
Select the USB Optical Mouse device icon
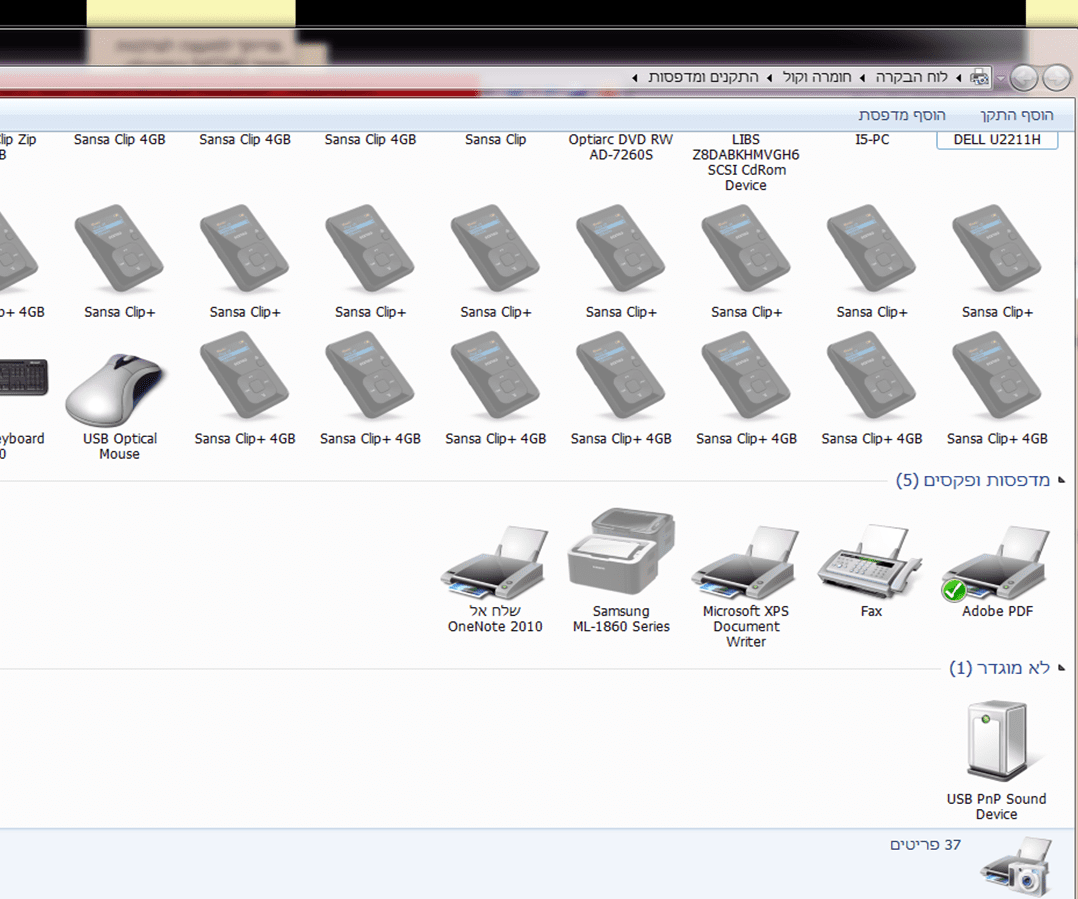pyautogui.click(x=115, y=390)
